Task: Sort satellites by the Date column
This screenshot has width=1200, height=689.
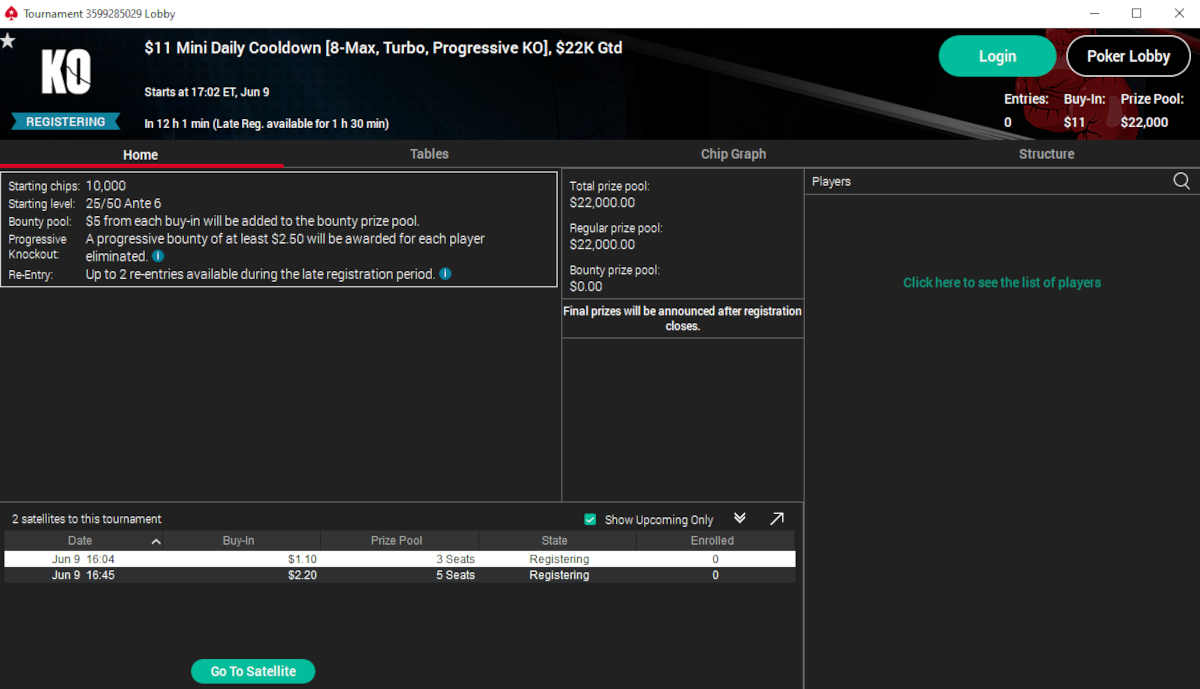Action: click(82, 540)
